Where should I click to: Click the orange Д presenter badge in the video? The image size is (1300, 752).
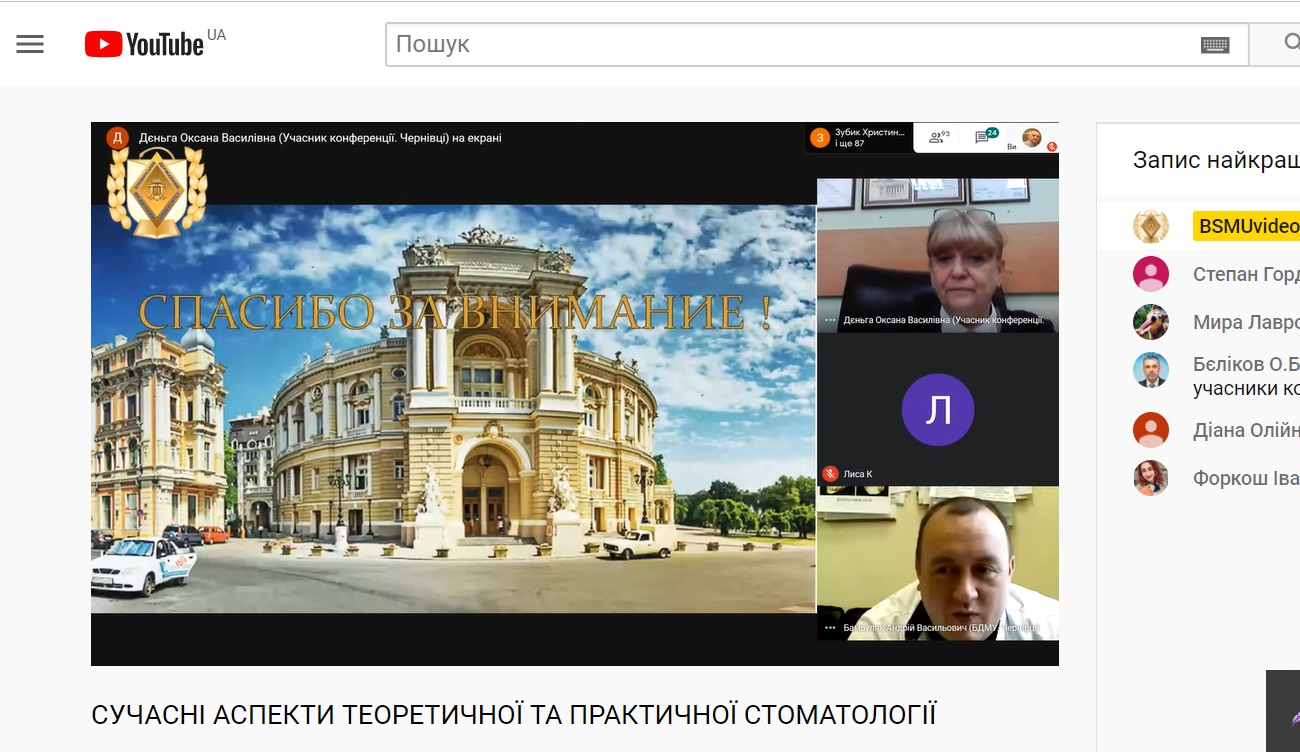point(117,138)
